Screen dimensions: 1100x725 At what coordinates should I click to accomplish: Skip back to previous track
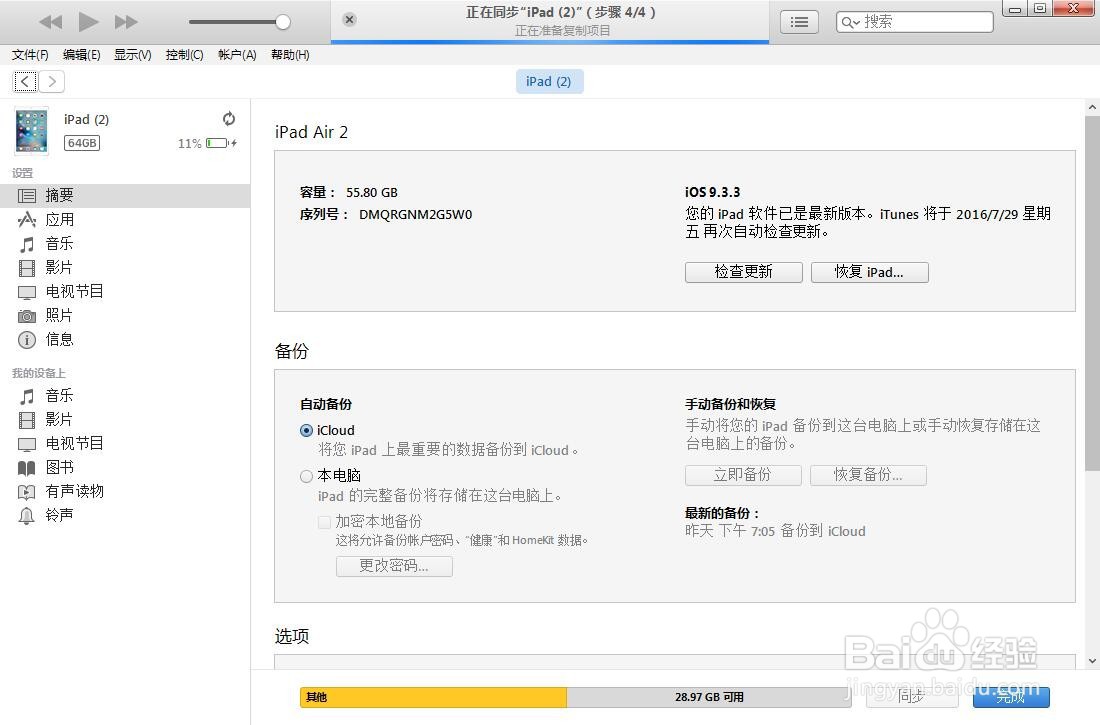(51, 22)
